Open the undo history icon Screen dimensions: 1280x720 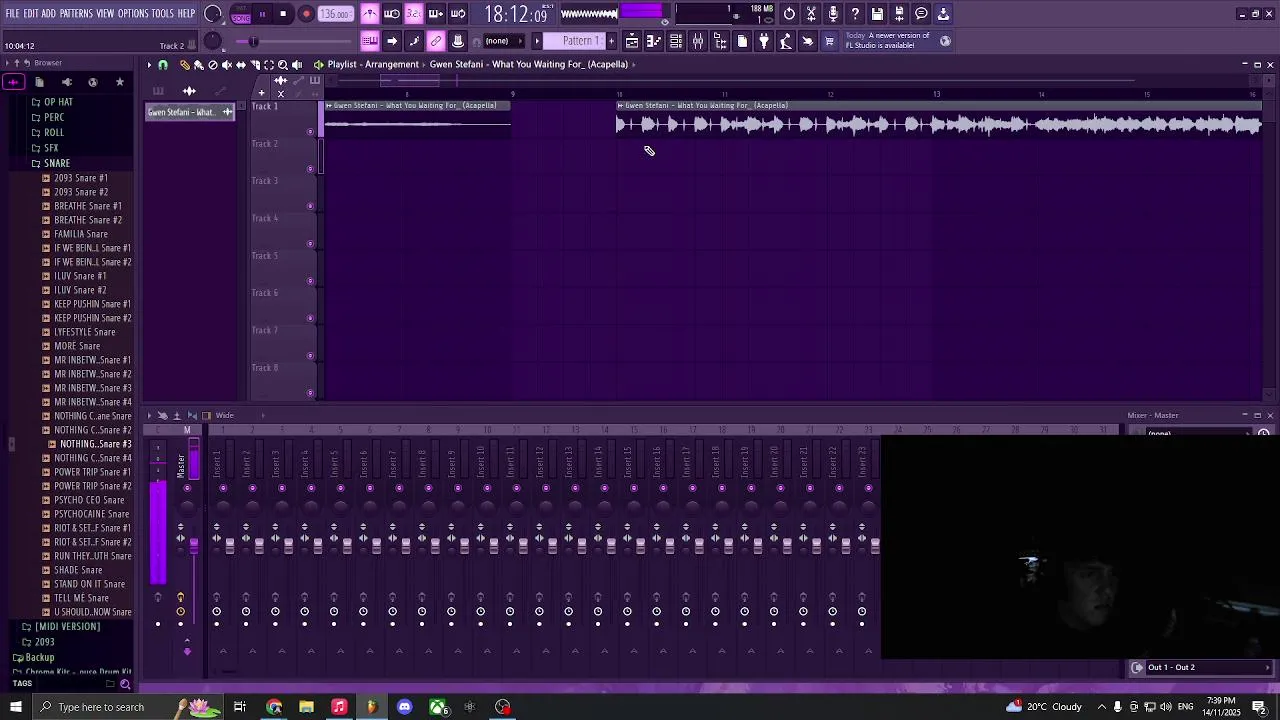[789, 14]
